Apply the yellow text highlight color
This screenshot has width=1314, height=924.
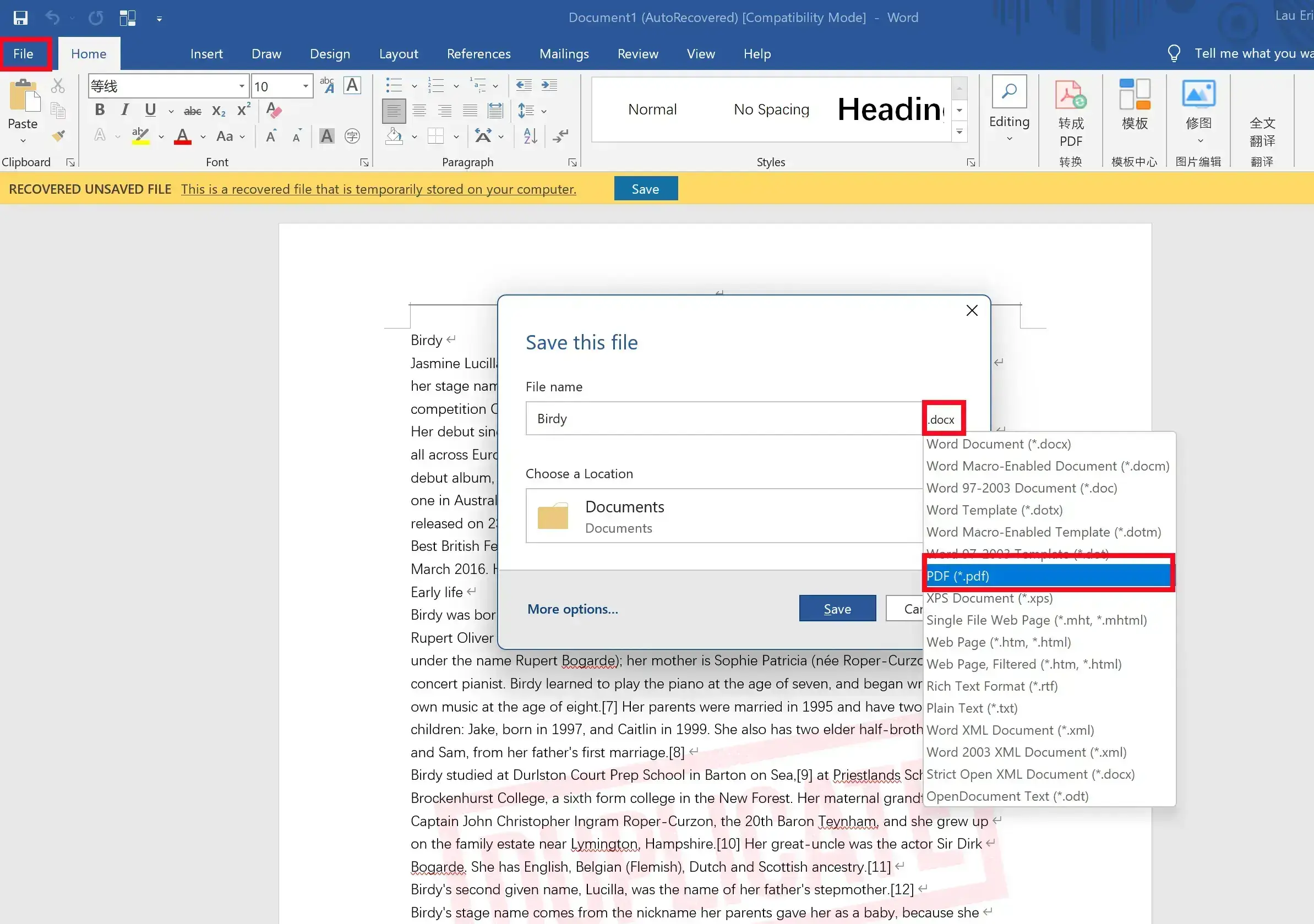click(140, 136)
